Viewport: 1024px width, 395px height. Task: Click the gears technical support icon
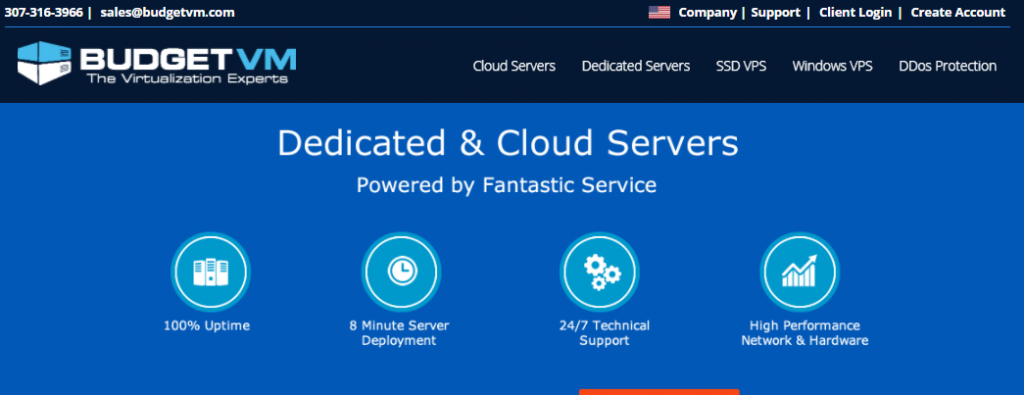(x=600, y=272)
